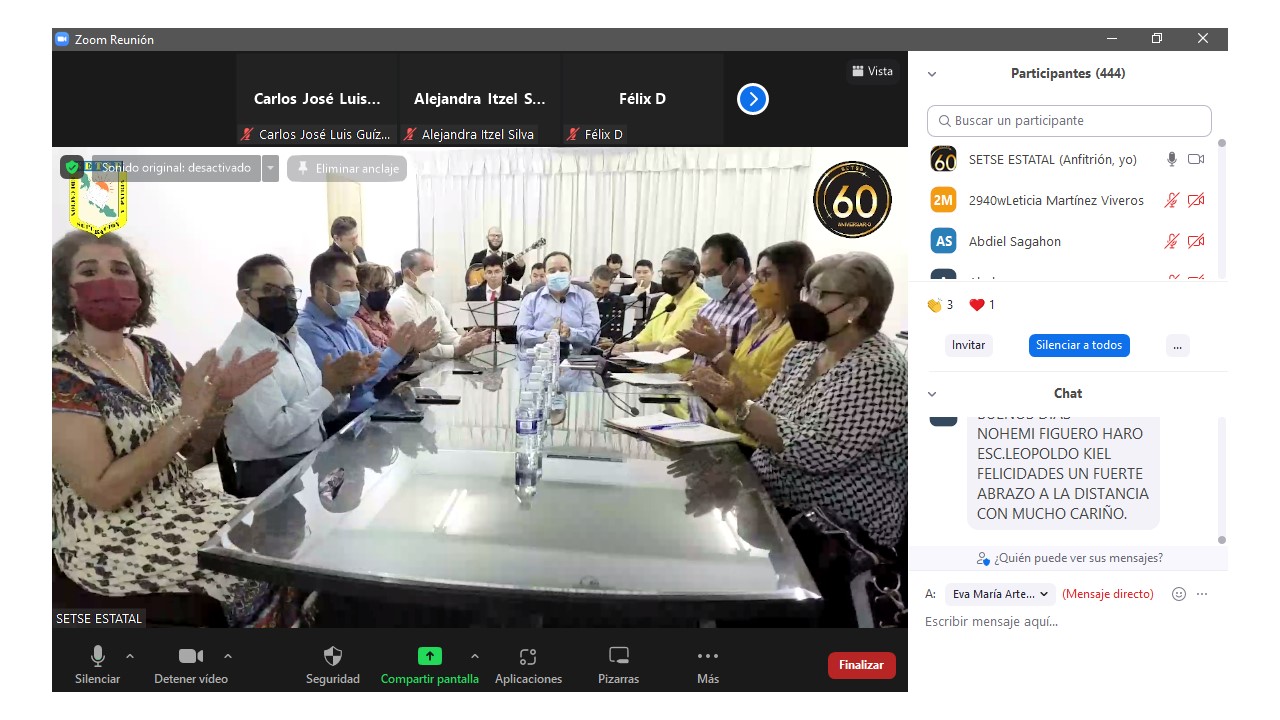Toggle SETSE ESTATAL microphone icon
This screenshot has height=720, width=1280.
coord(1172,159)
